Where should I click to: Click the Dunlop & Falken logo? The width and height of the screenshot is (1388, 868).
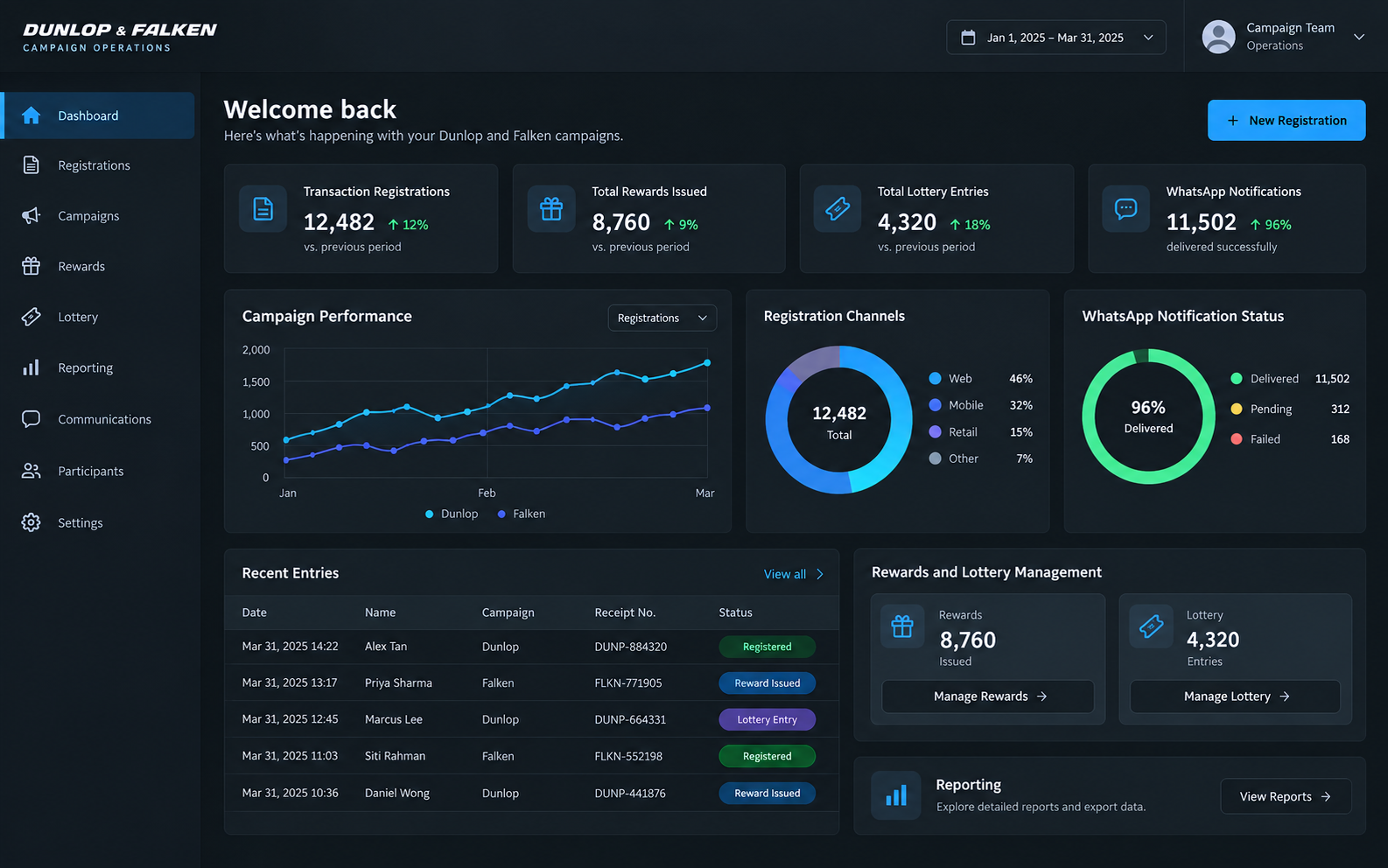tap(120, 37)
